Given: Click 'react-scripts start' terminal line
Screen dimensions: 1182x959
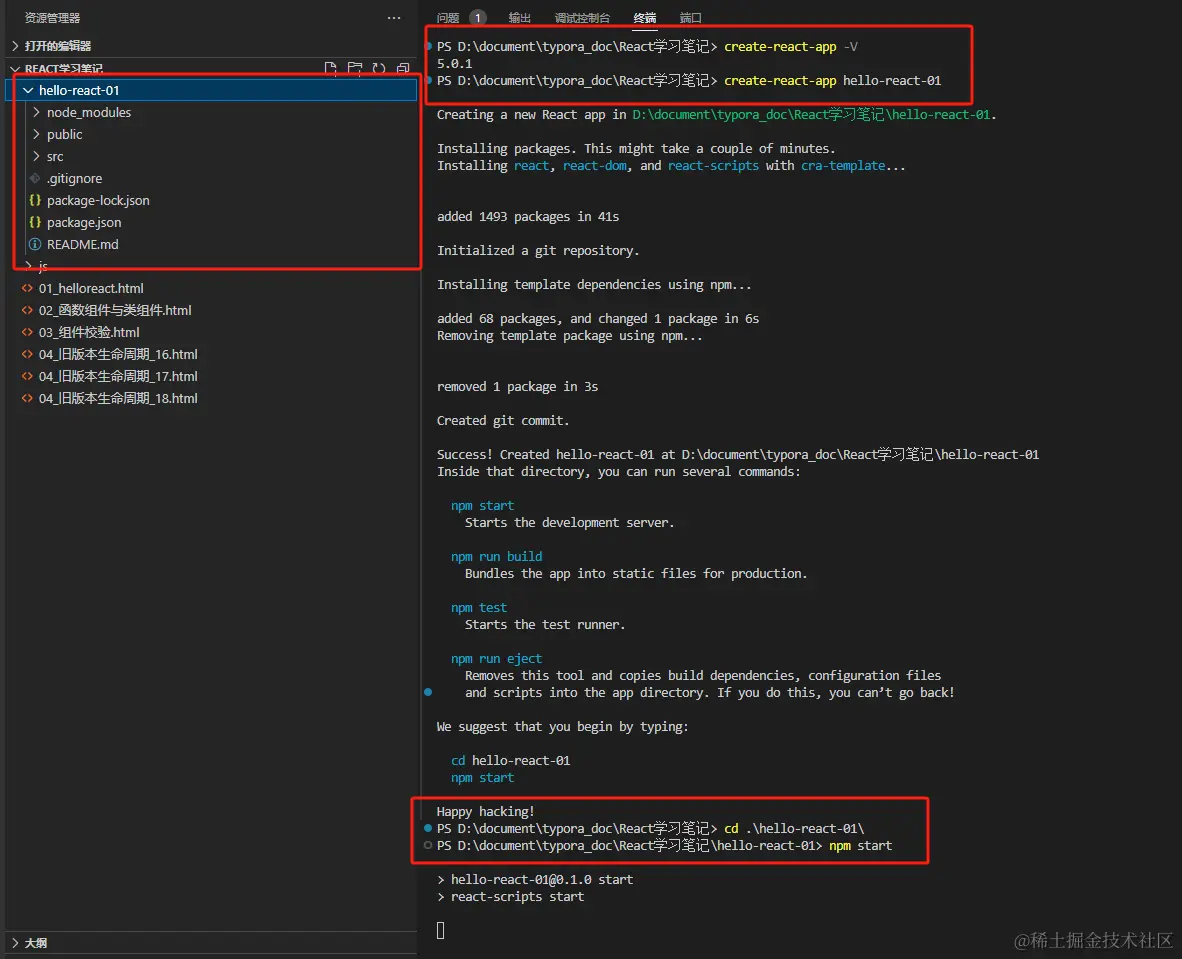Looking at the screenshot, I should [517, 896].
